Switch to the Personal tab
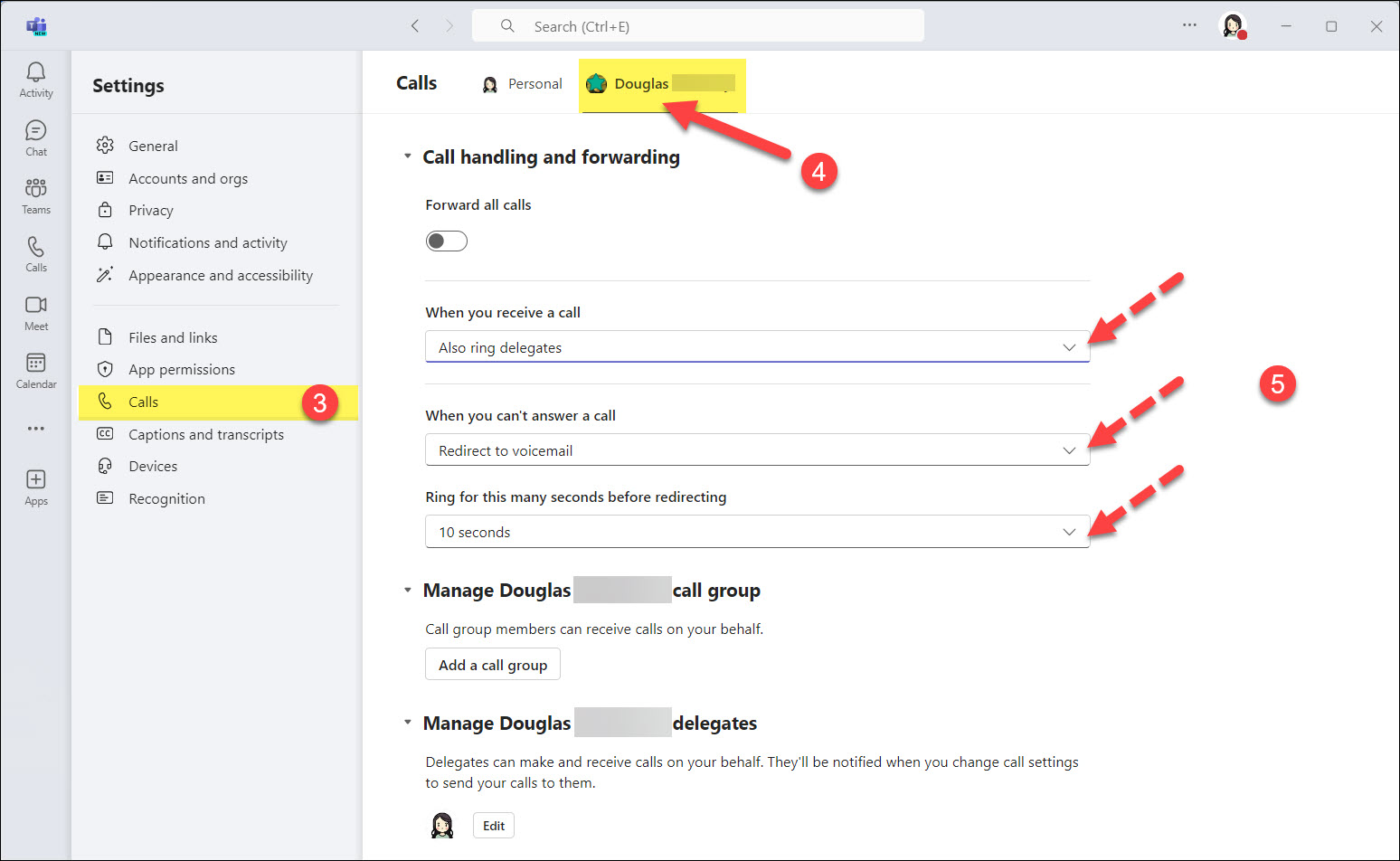The width and height of the screenshot is (1400, 861). [x=522, y=83]
